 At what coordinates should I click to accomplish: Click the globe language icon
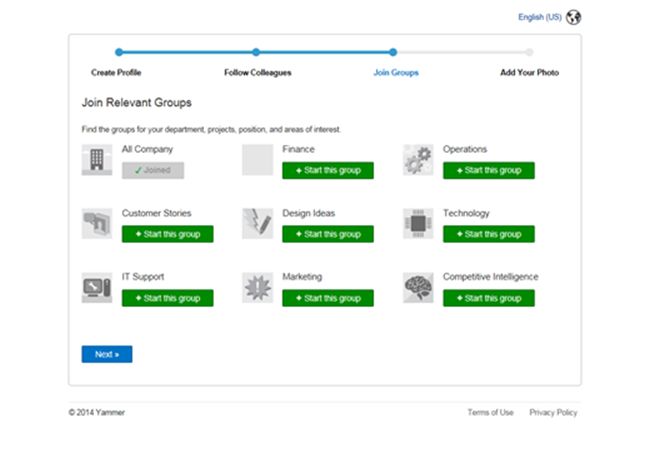pos(573,17)
